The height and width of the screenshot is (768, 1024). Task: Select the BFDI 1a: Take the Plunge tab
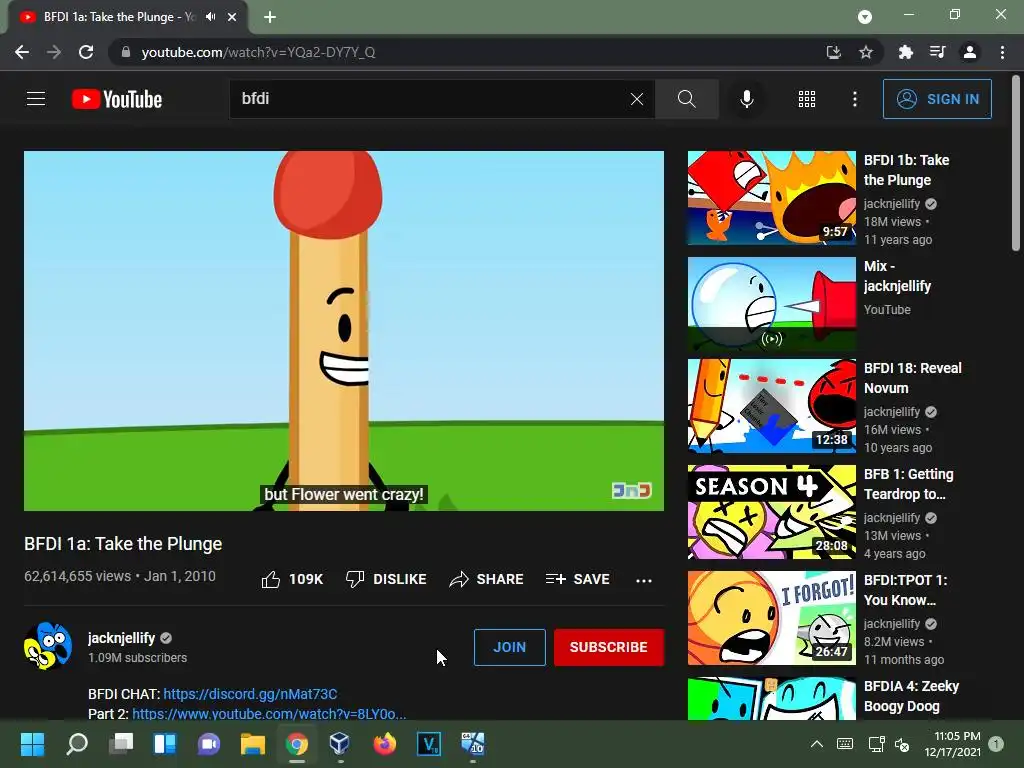[128, 17]
